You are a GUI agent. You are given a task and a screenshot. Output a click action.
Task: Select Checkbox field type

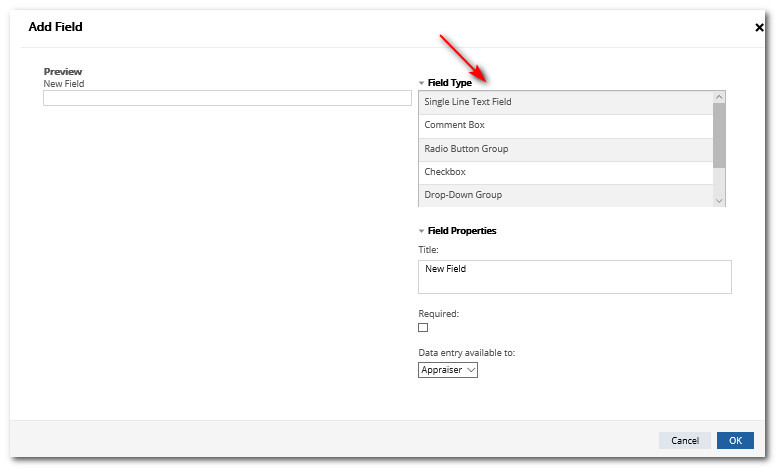[566, 173]
